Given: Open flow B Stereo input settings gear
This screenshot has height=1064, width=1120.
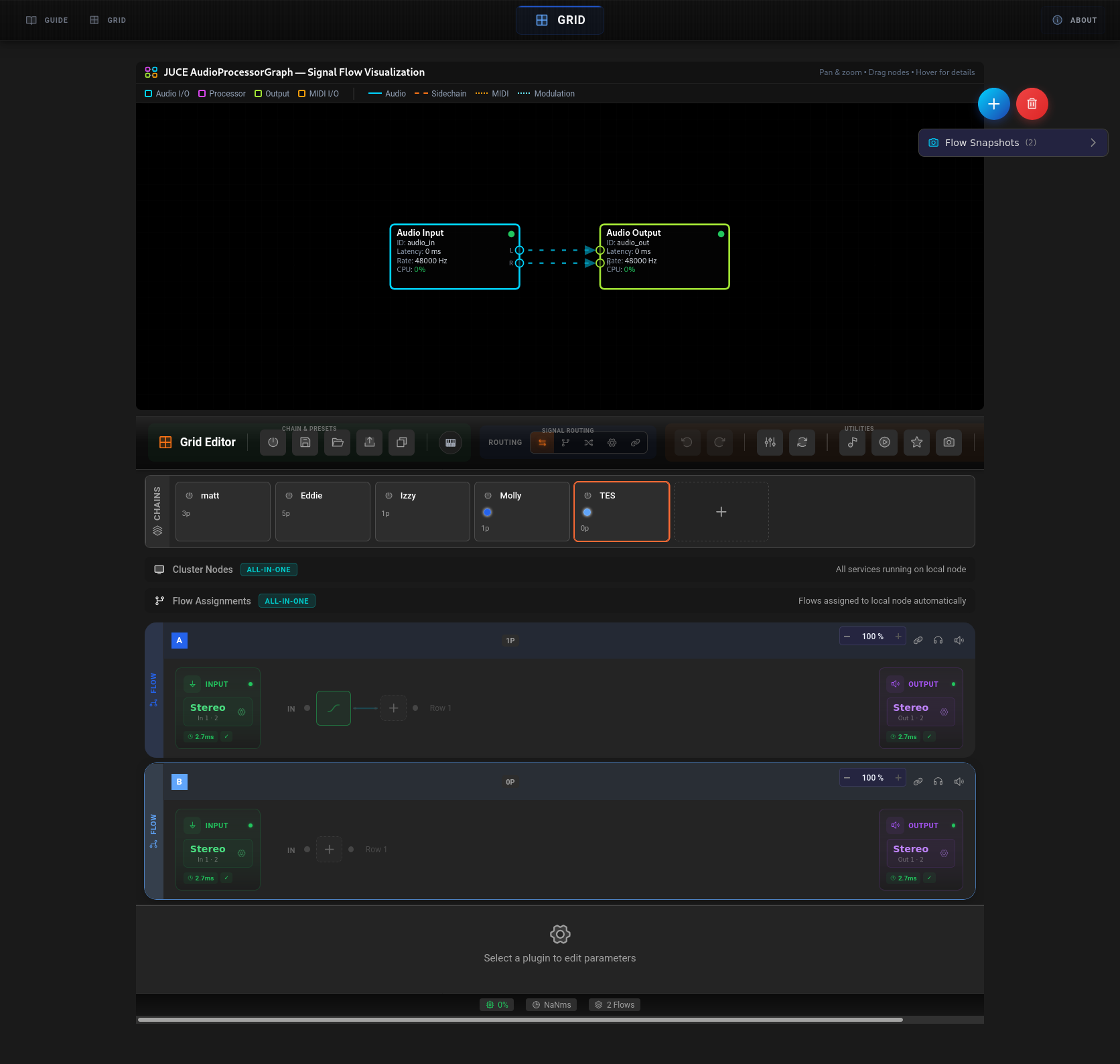Looking at the screenshot, I should click(242, 854).
